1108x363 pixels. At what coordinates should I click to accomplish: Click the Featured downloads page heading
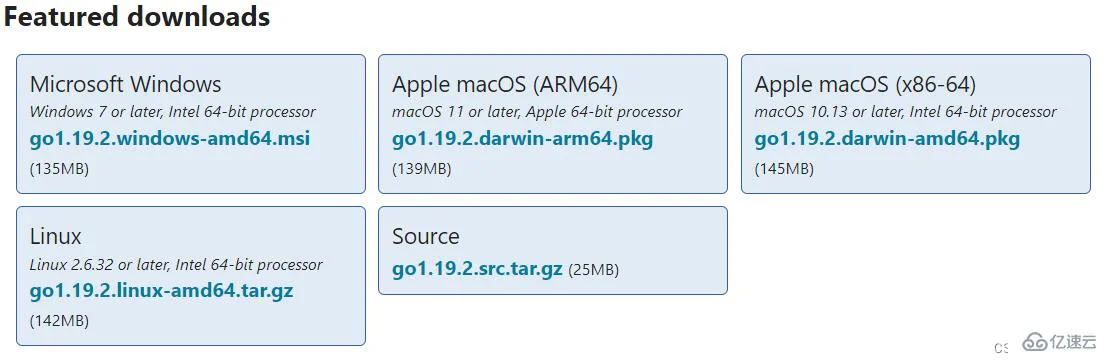coord(137,16)
